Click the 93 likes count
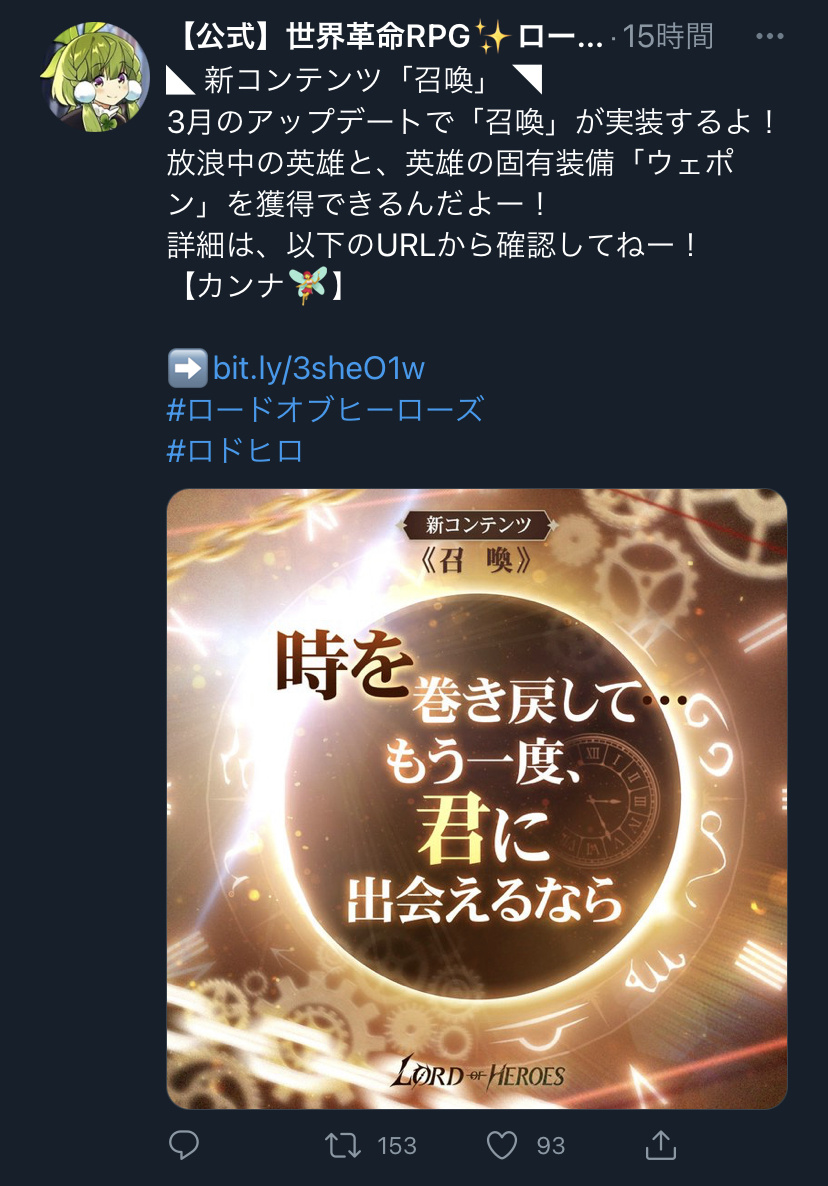Viewport: 828px width, 1186px height. (550, 1146)
